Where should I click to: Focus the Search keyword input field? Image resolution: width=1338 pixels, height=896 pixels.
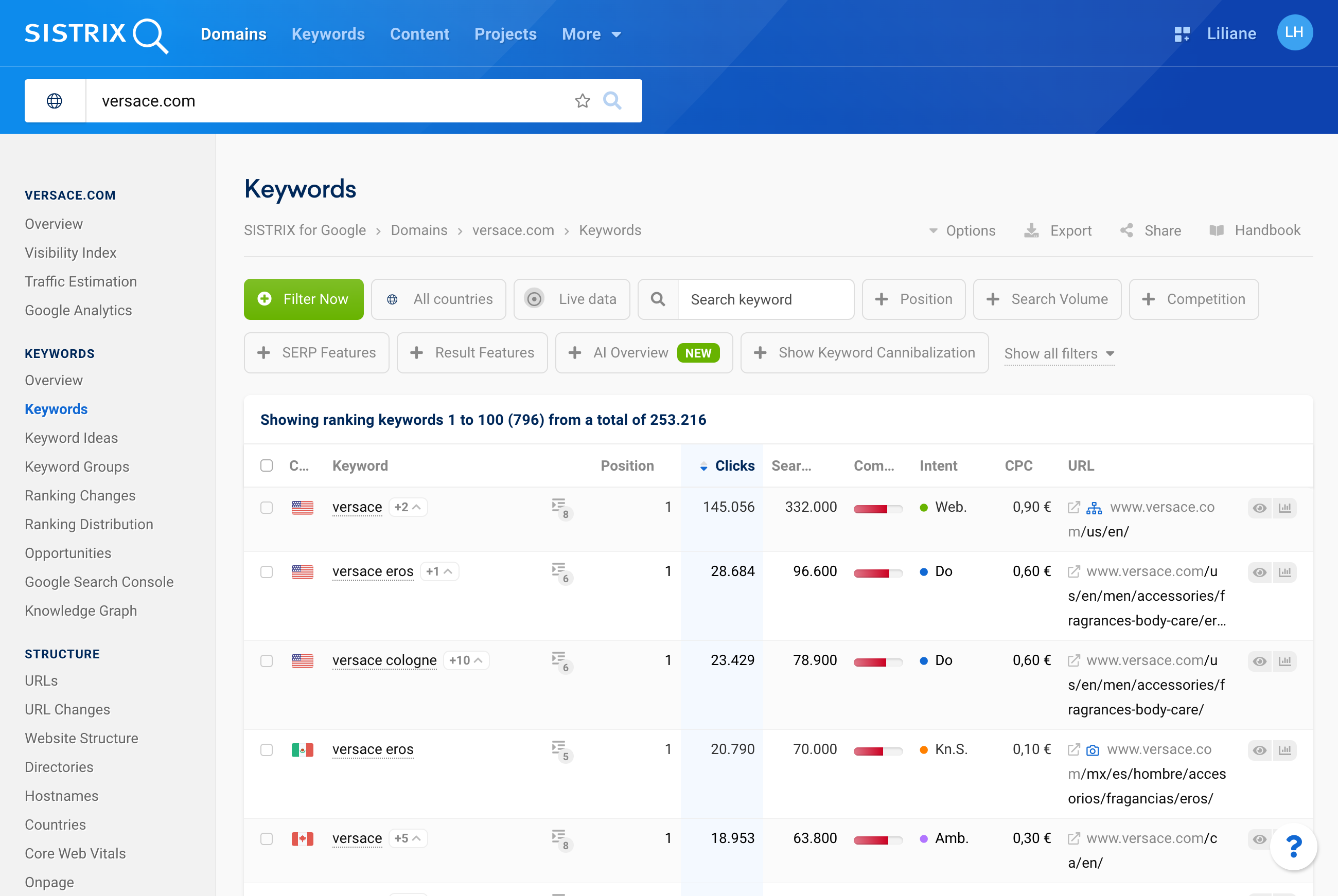point(765,299)
